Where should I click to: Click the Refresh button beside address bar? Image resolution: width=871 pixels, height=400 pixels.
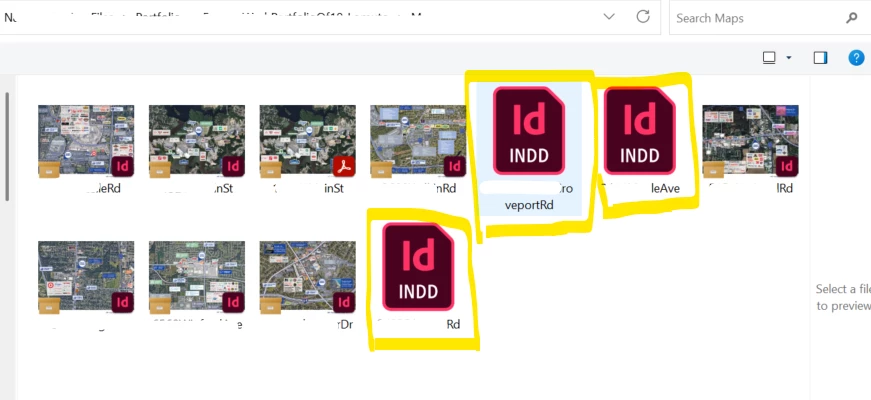pos(643,17)
